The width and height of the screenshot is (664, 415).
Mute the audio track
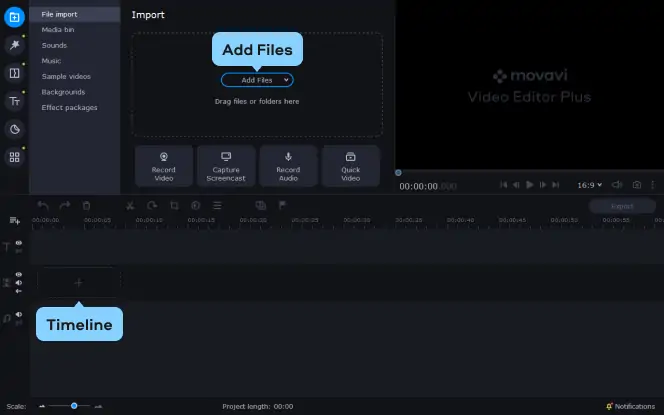pyautogui.click(x=19, y=315)
